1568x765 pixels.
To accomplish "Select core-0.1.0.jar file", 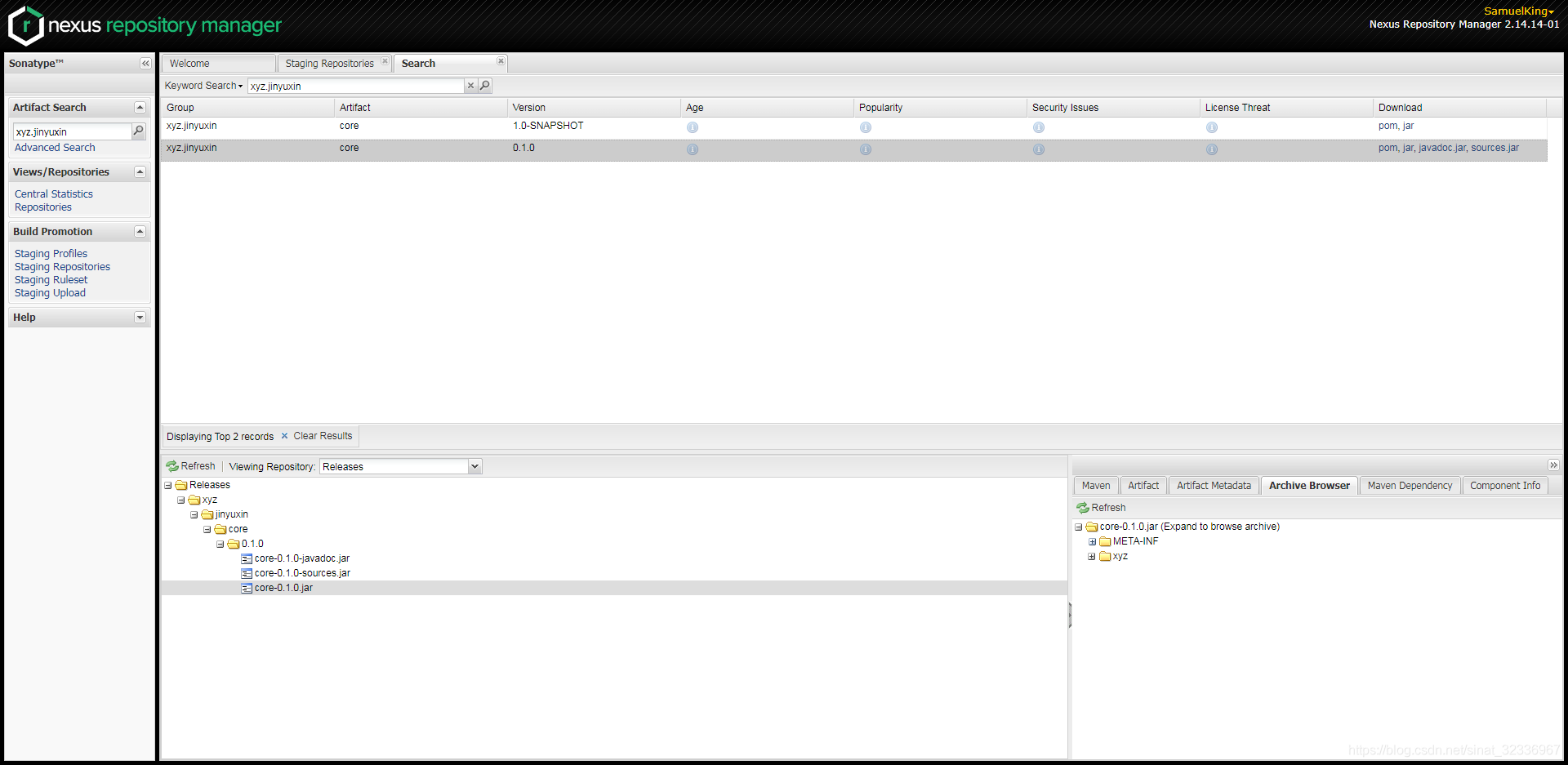I will tap(283, 588).
